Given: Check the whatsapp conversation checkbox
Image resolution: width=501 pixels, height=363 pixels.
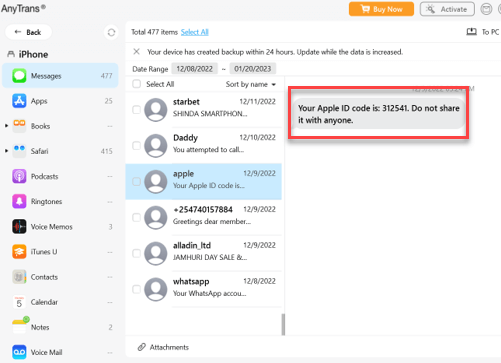Looking at the screenshot, I should pos(136,289).
